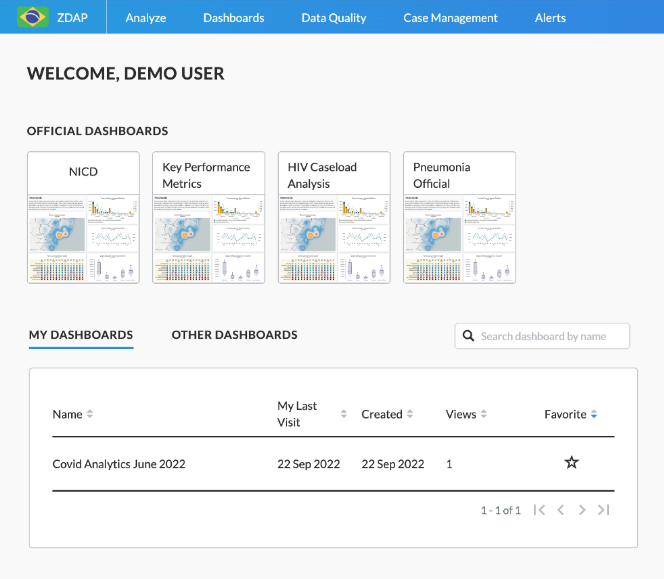Open the NICD official dashboard
The image size is (664, 579).
(83, 217)
